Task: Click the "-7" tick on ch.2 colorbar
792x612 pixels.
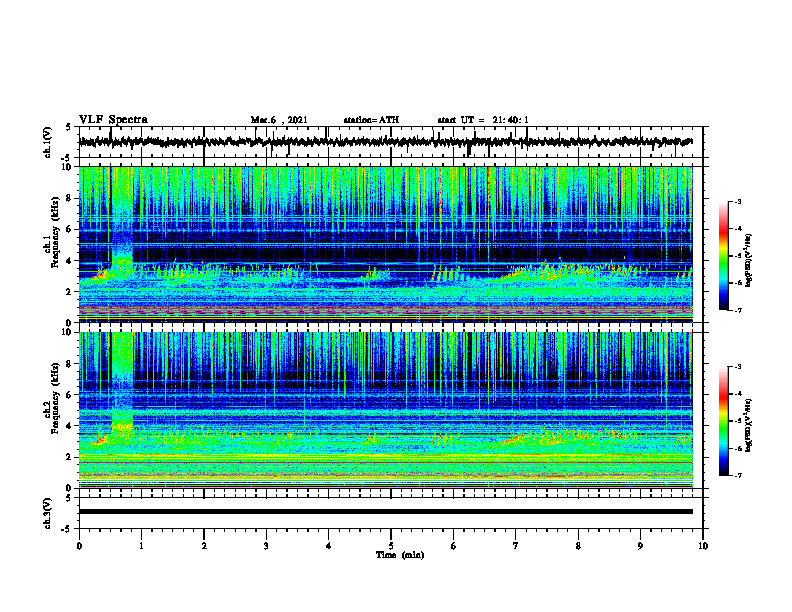Action: 738,475
